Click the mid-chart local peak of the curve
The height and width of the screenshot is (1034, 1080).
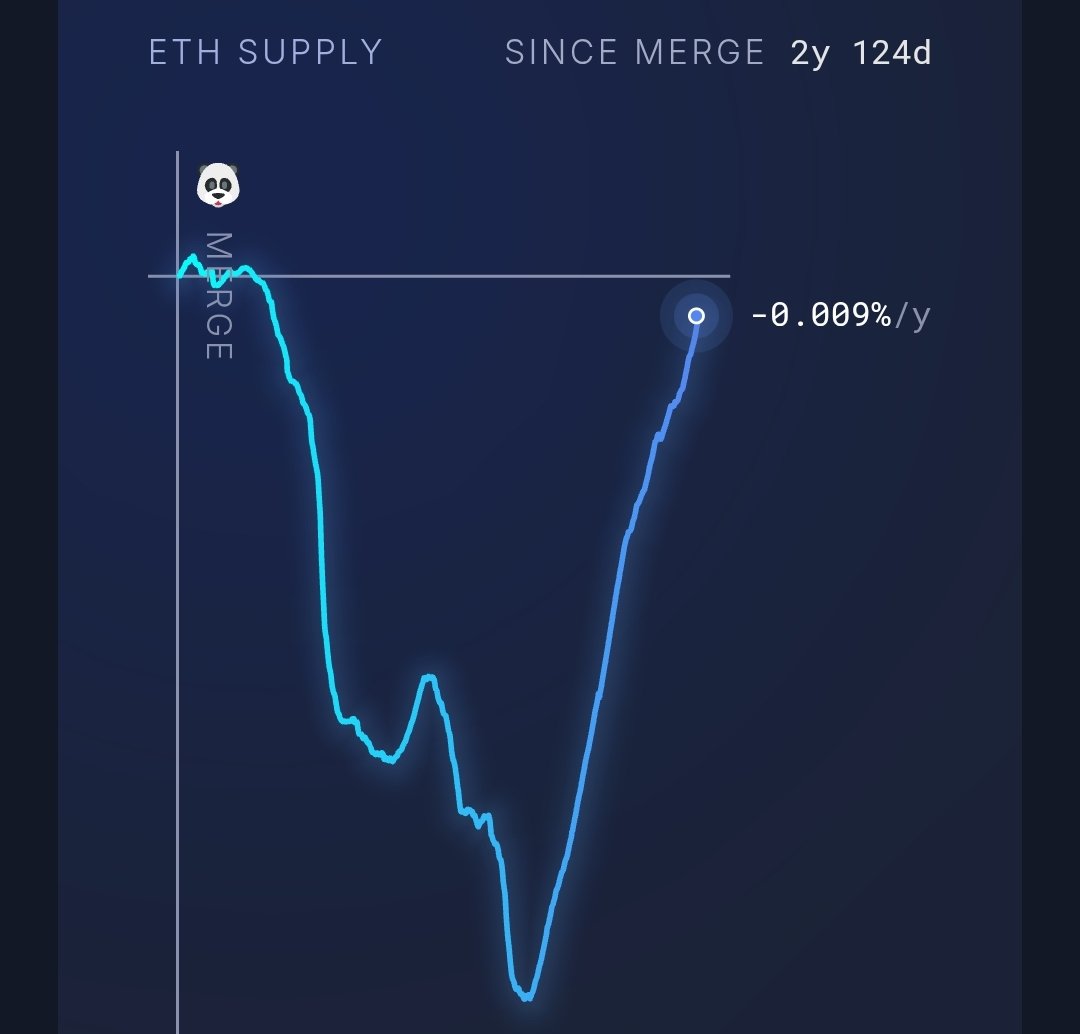coord(429,678)
